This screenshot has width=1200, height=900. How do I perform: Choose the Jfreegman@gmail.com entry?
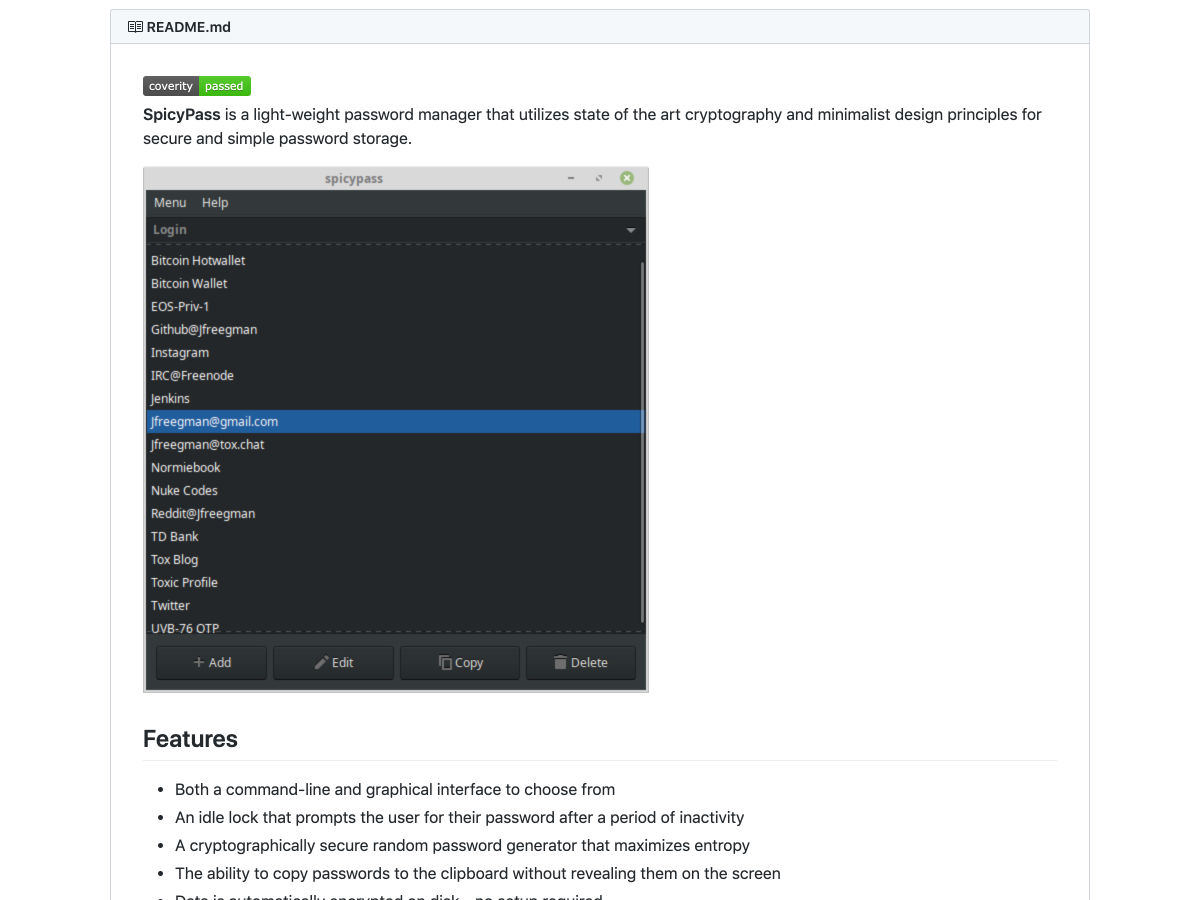[214, 421]
